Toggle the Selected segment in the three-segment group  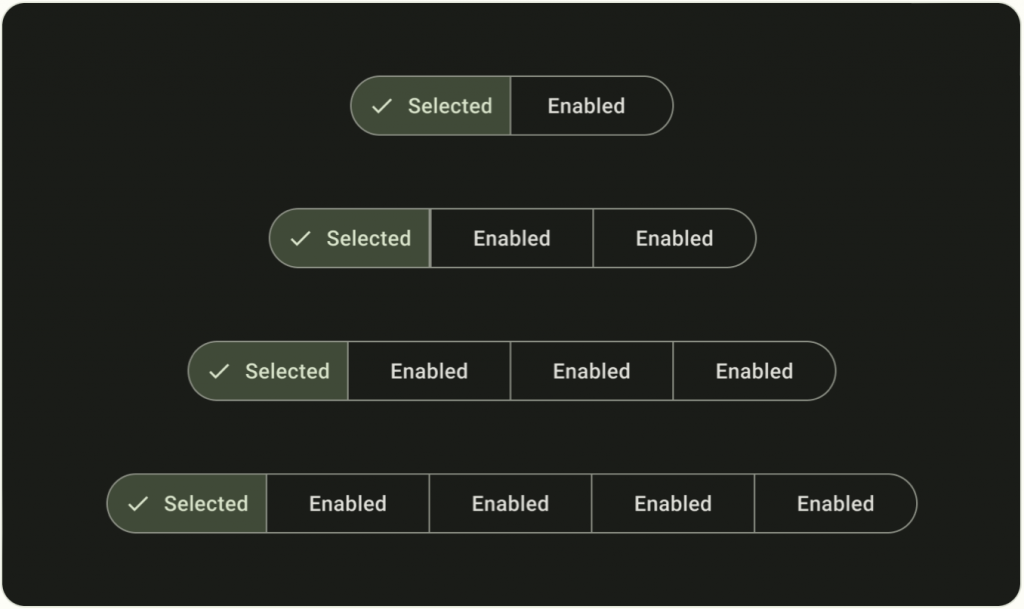[x=368, y=239]
